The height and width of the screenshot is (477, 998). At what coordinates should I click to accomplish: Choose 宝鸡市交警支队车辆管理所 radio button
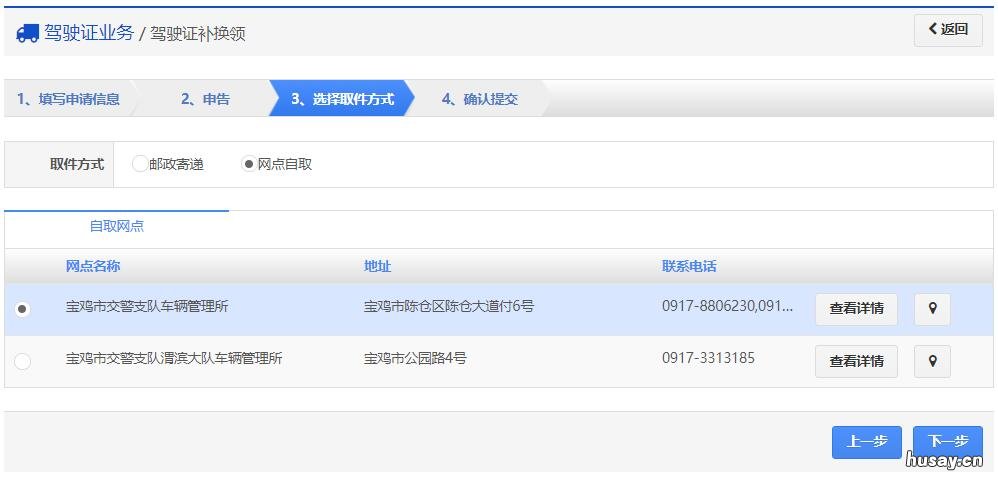(22, 310)
